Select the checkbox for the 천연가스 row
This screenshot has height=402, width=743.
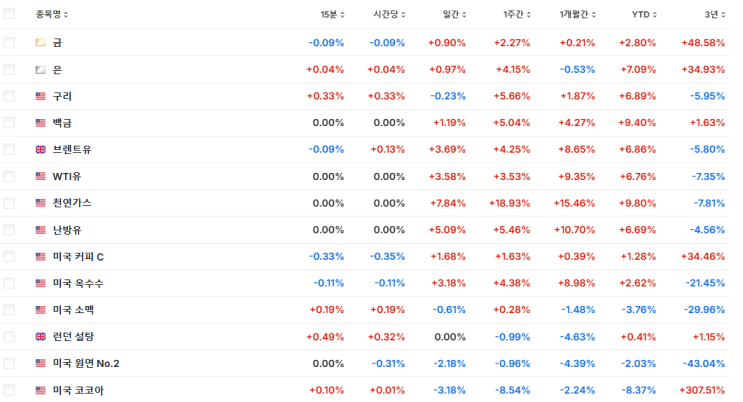click(x=10, y=203)
